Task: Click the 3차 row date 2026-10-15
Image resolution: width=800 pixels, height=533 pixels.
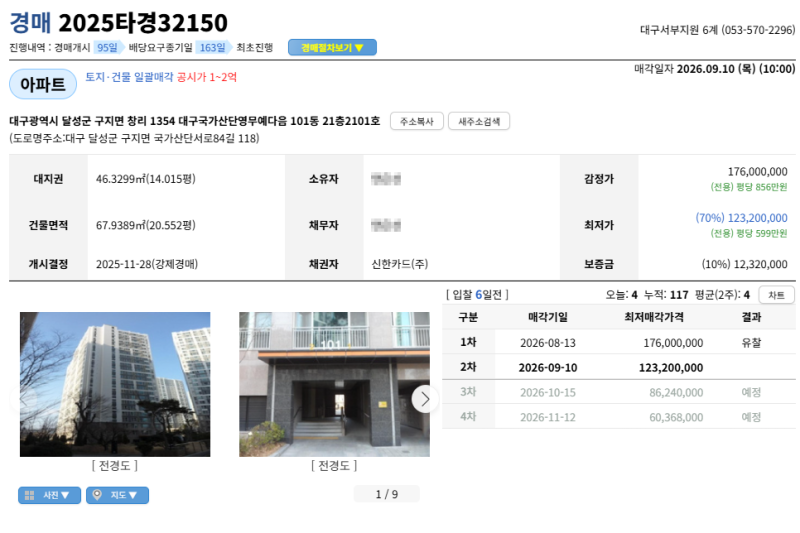Action: click(x=547, y=392)
